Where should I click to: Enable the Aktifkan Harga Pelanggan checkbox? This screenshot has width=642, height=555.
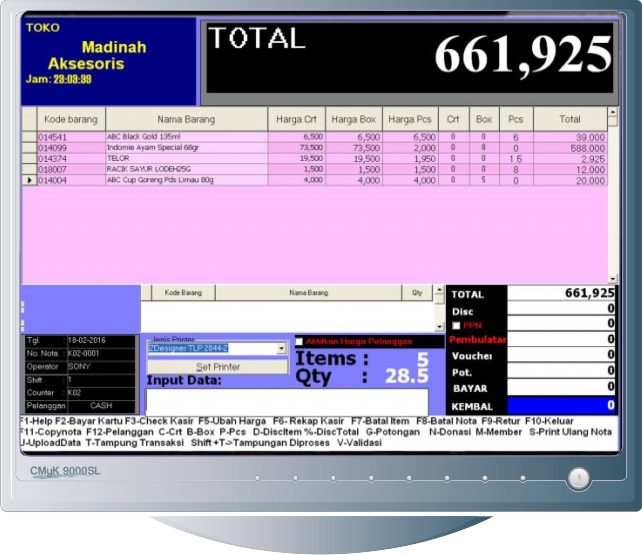click(x=298, y=341)
